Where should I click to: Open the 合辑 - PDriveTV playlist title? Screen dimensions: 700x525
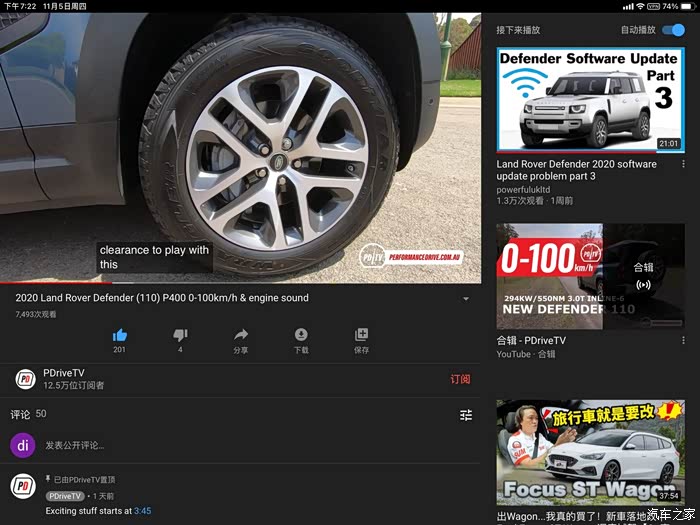(x=531, y=341)
